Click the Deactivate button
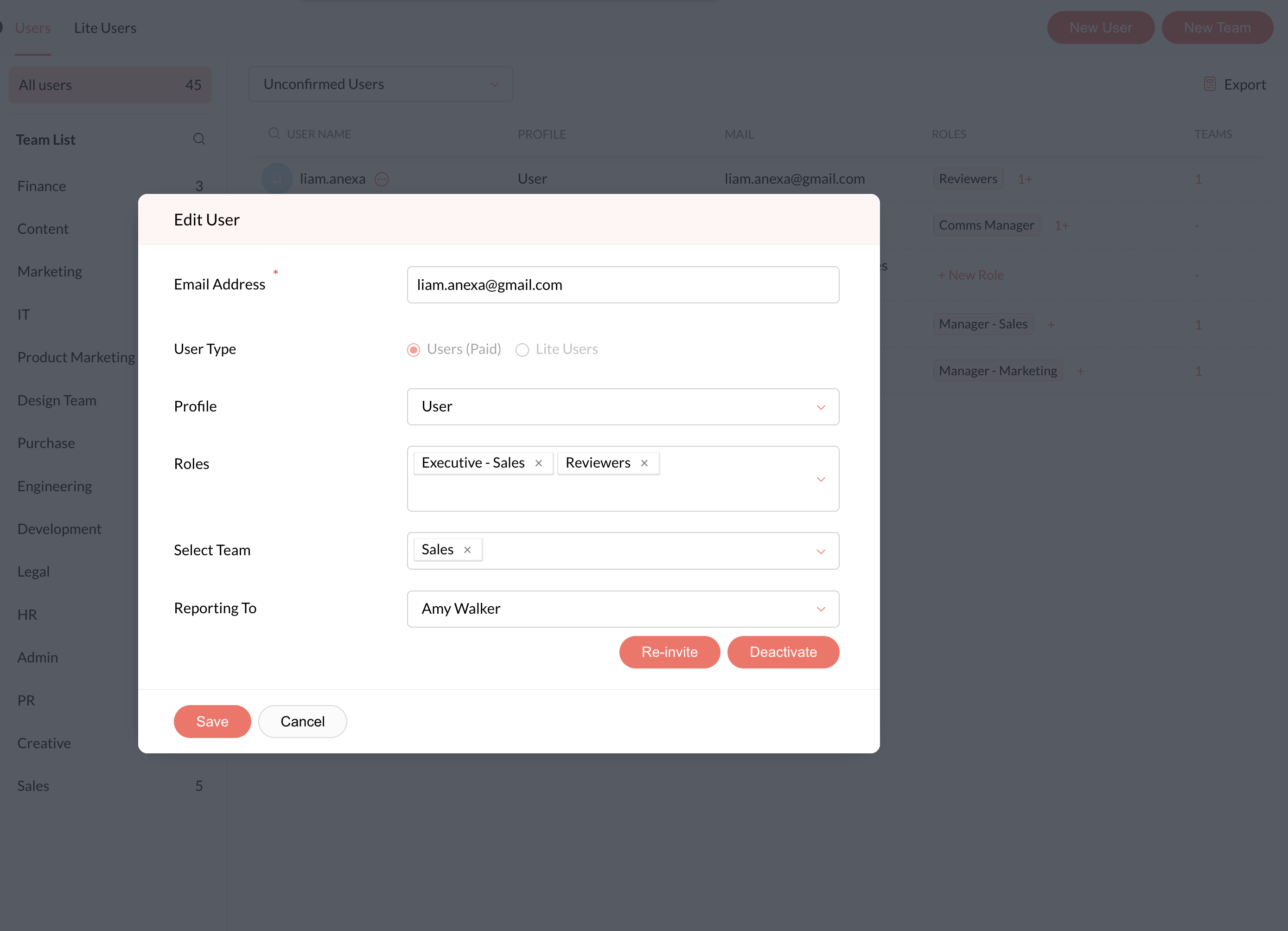 tap(783, 652)
